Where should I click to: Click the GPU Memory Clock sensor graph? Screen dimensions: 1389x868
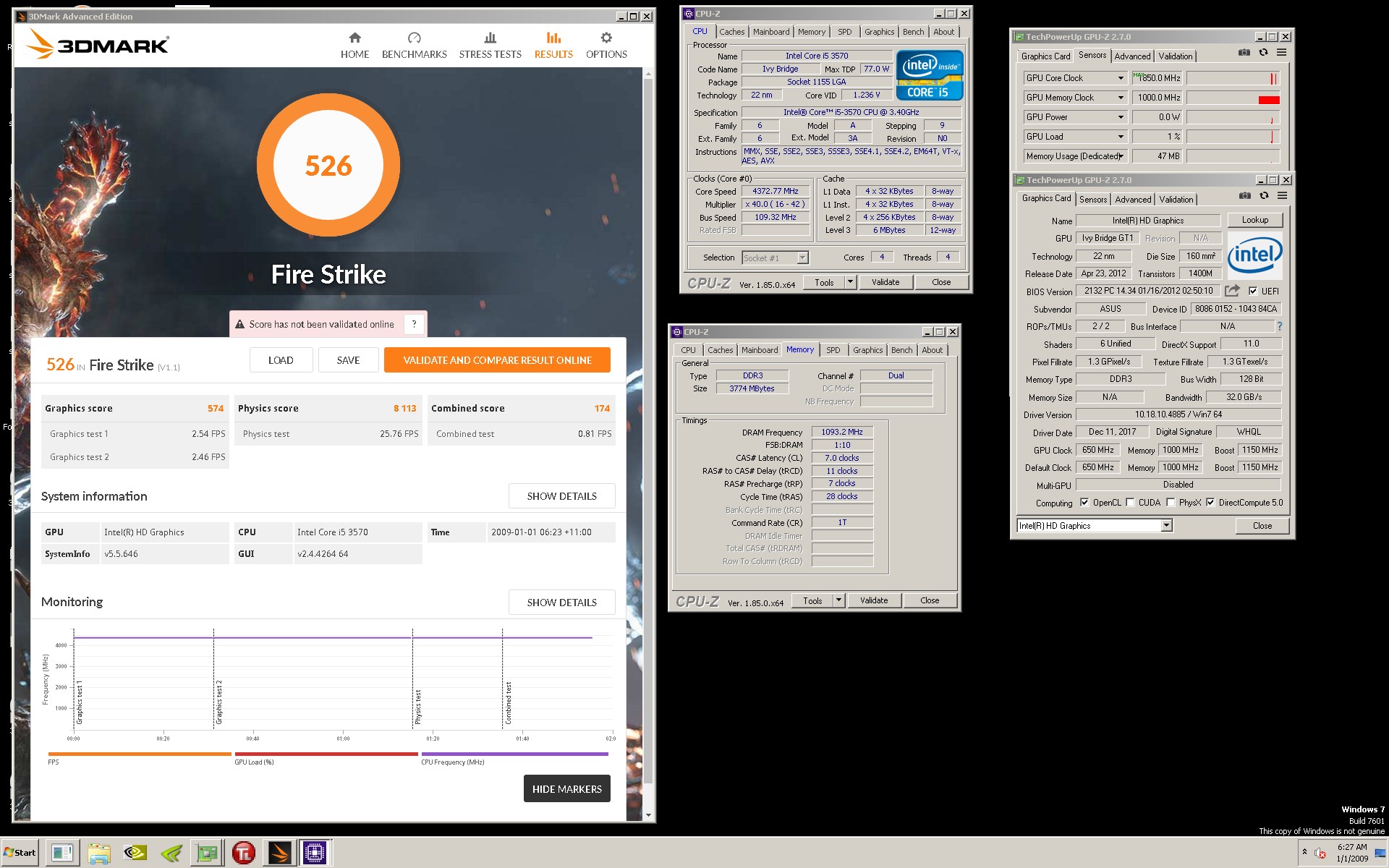pos(1233,98)
